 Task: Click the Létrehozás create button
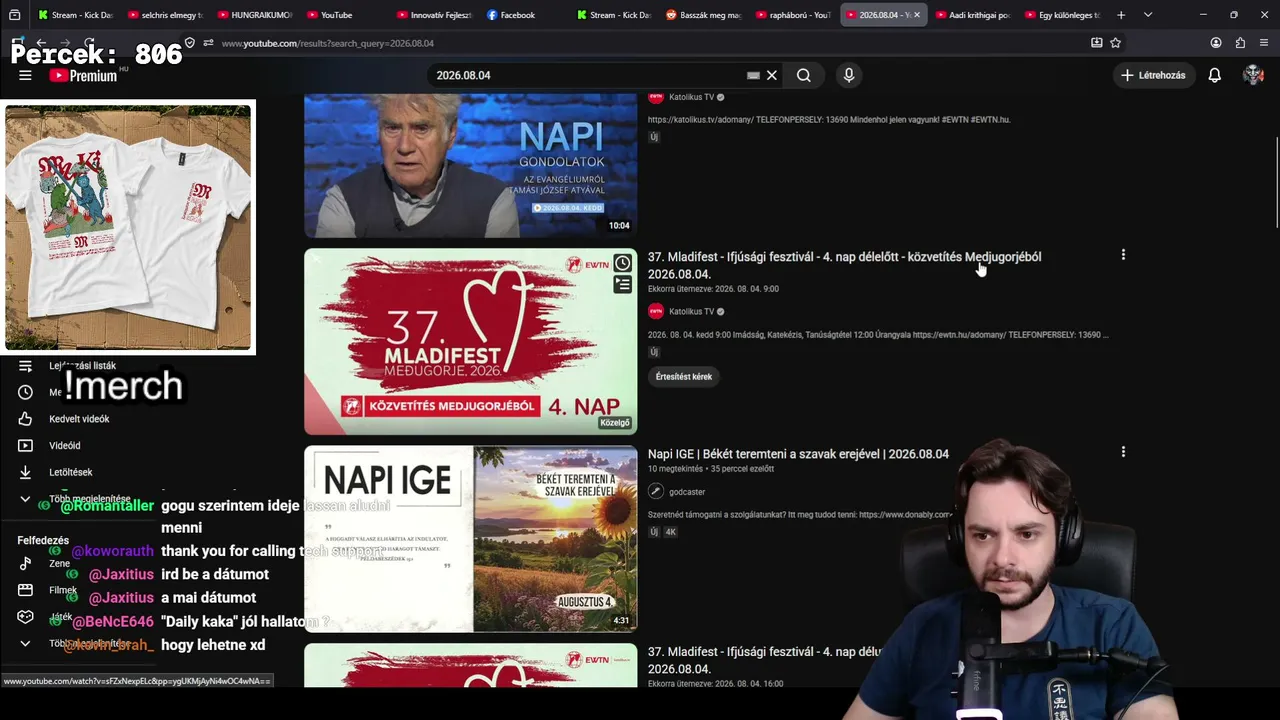pos(1154,75)
